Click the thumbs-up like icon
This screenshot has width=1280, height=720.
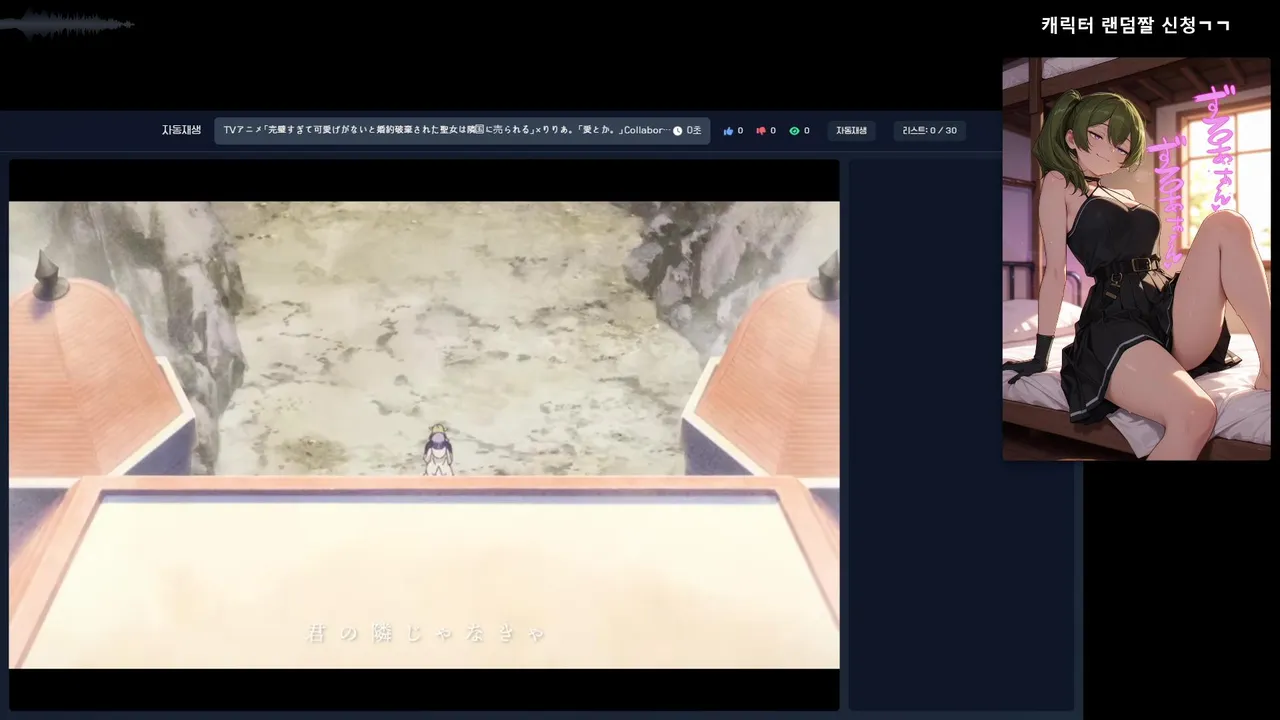click(728, 131)
